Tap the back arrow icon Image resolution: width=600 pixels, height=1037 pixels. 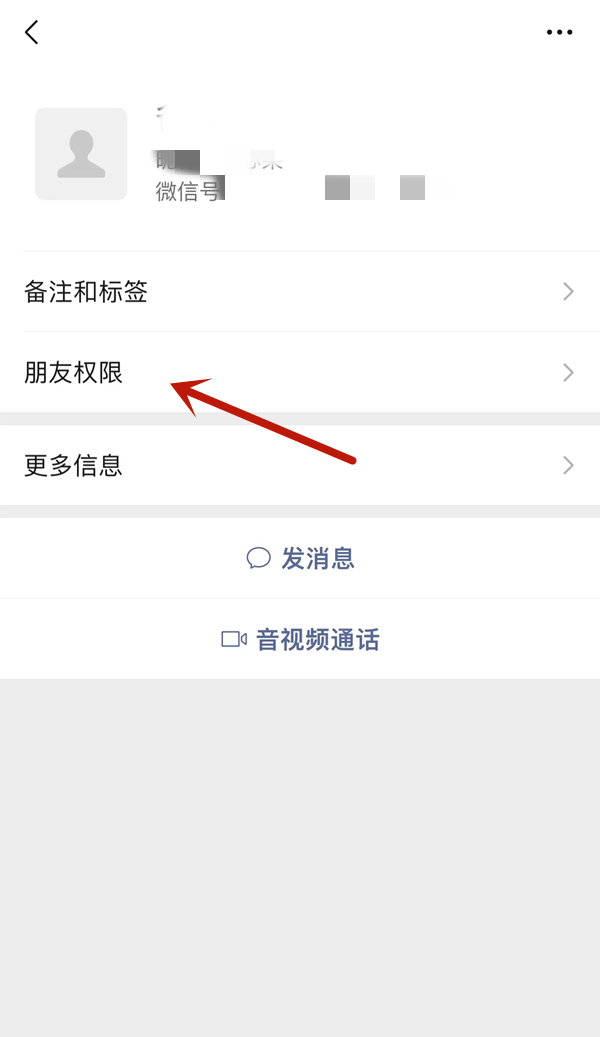32,32
